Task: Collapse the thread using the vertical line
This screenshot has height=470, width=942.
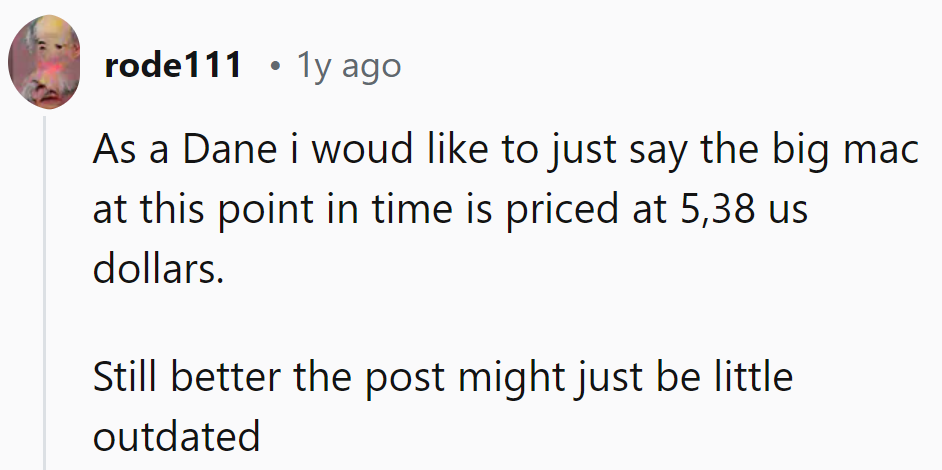Action: (x=44, y=293)
